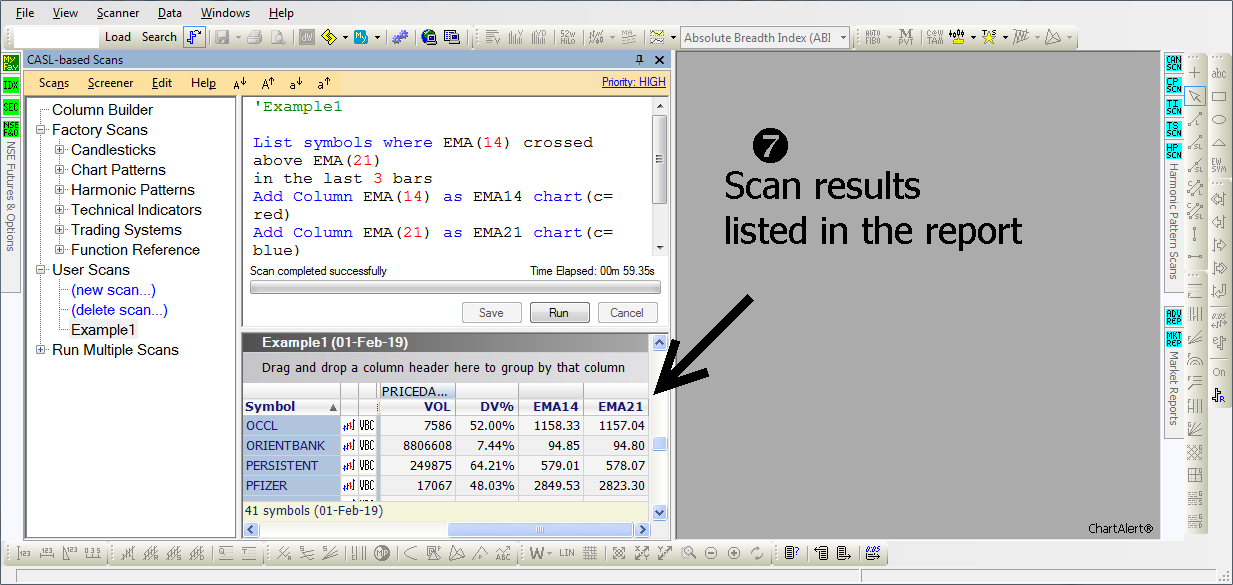
Task: Select the ellipse drawing tool
Action: click(1219, 119)
